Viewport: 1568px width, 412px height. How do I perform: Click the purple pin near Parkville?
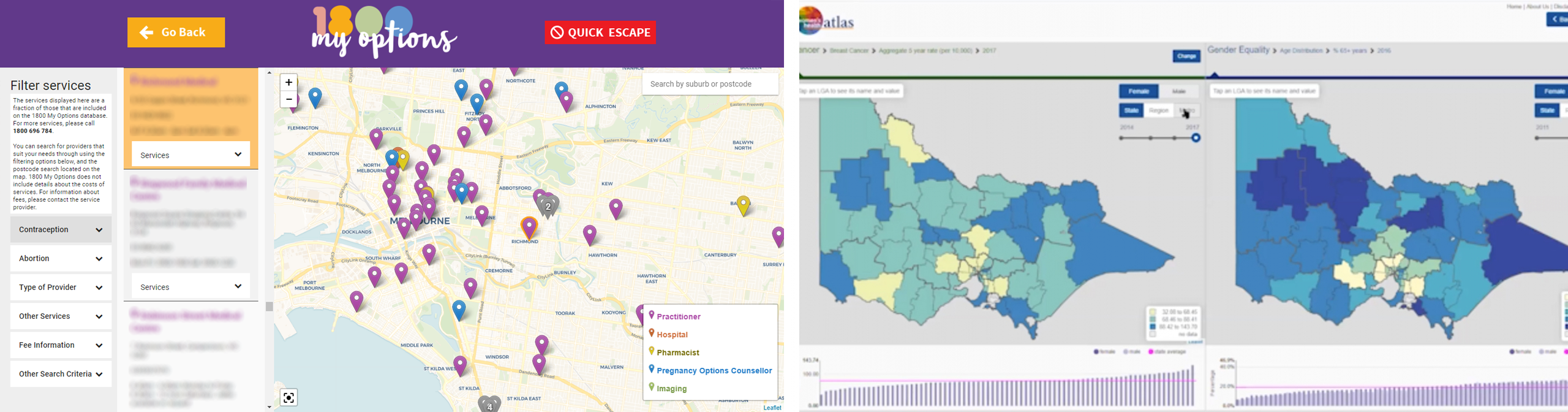[376, 139]
